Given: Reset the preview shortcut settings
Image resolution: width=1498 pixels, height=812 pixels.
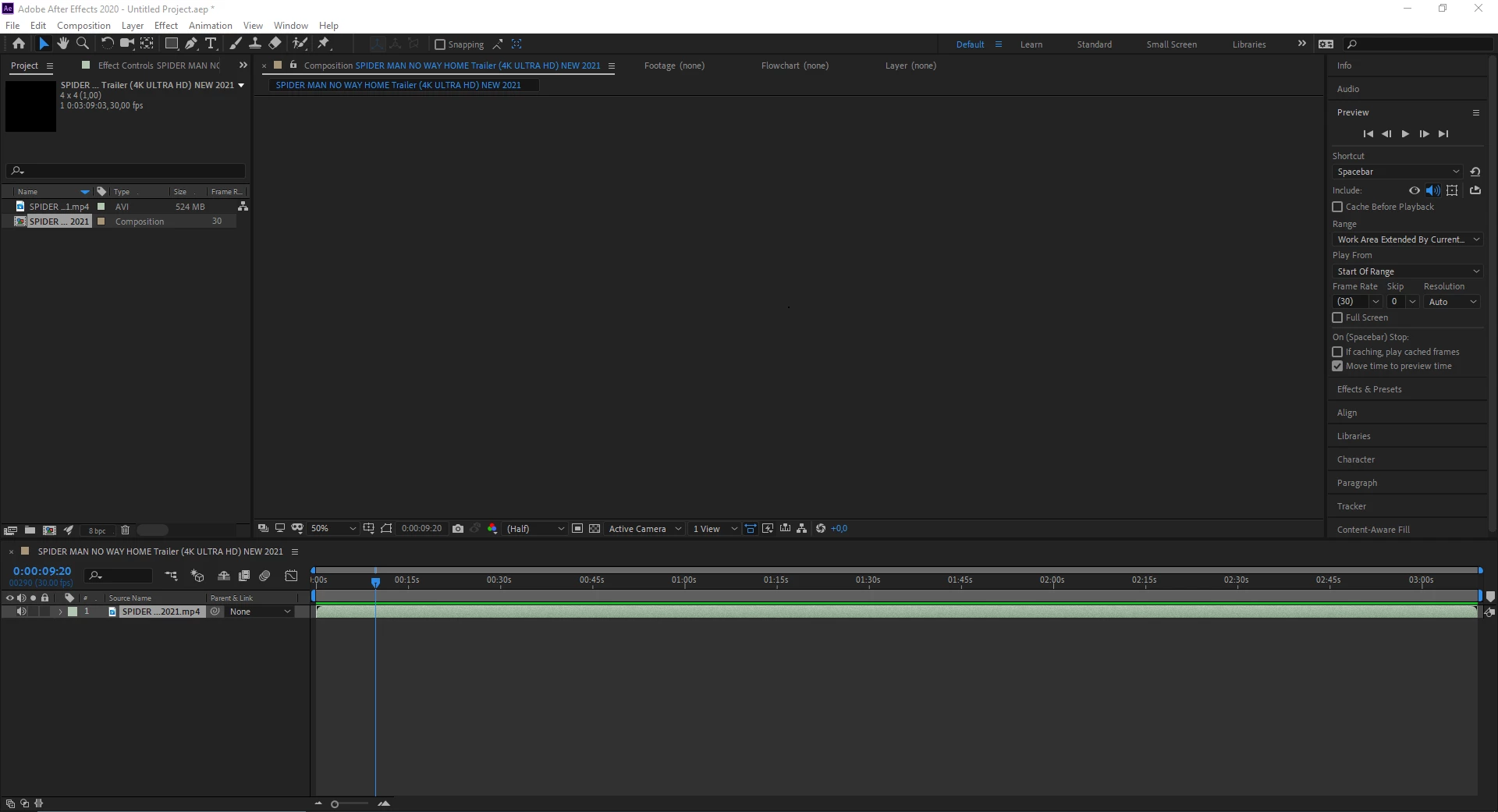Looking at the screenshot, I should pyautogui.click(x=1475, y=172).
